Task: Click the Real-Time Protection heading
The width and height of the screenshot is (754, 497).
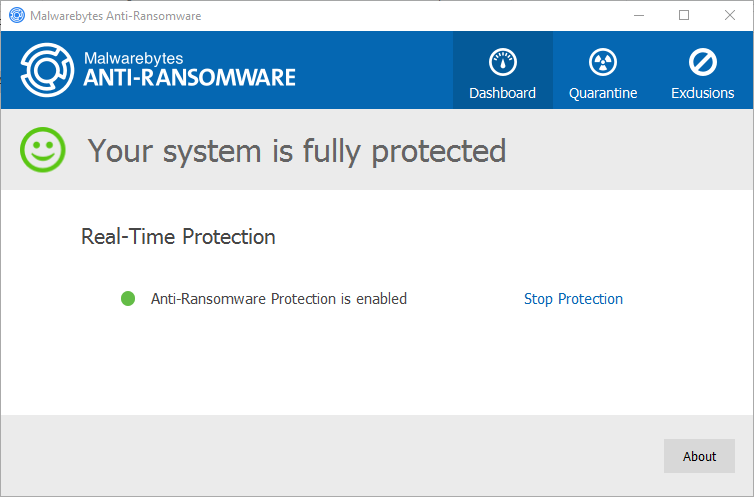Action: pyautogui.click(x=178, y=236)
